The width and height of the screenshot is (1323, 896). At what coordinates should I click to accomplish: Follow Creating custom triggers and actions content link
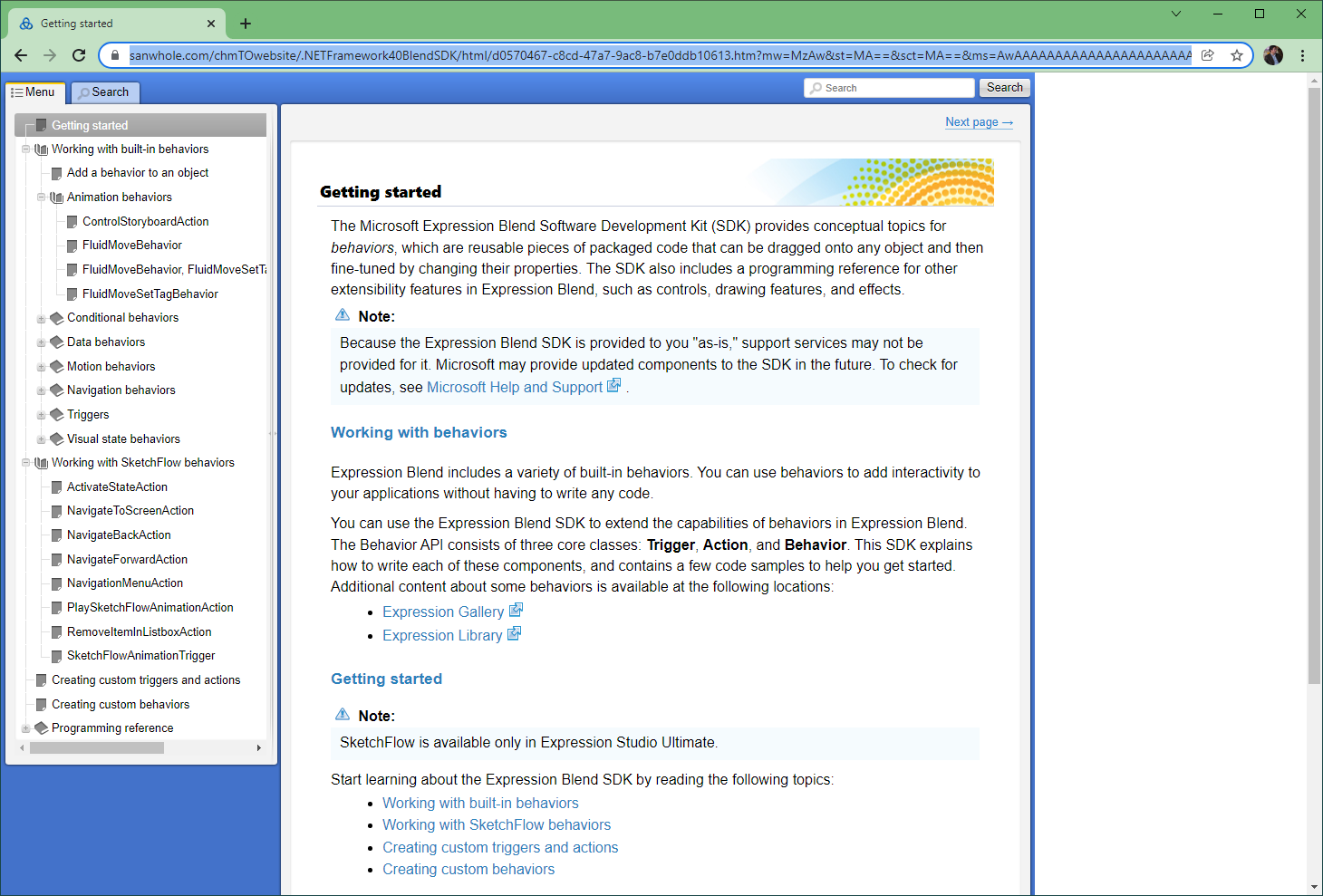(x=500, y=848)
